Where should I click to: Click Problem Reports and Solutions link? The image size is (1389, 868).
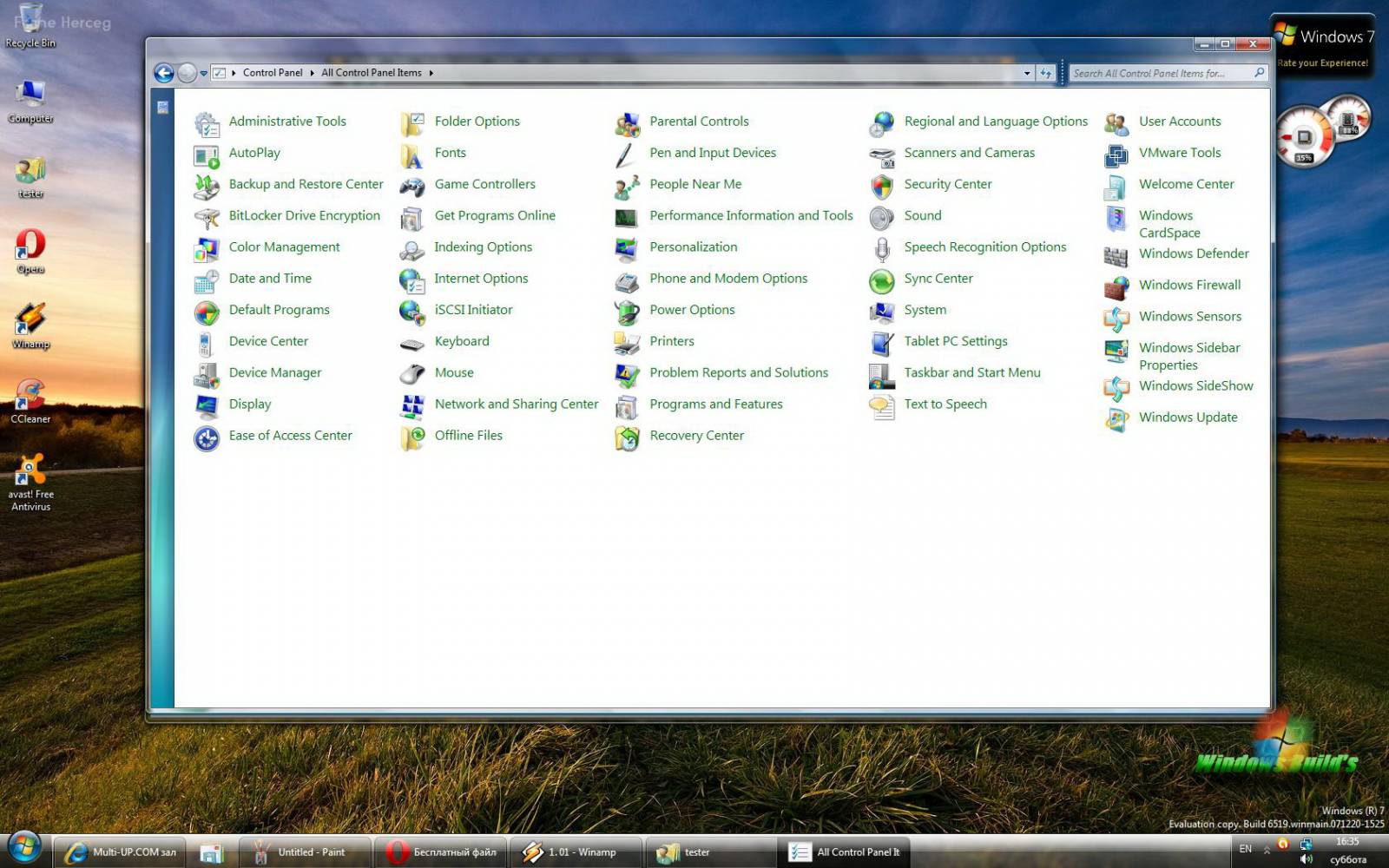click(739, 372)
